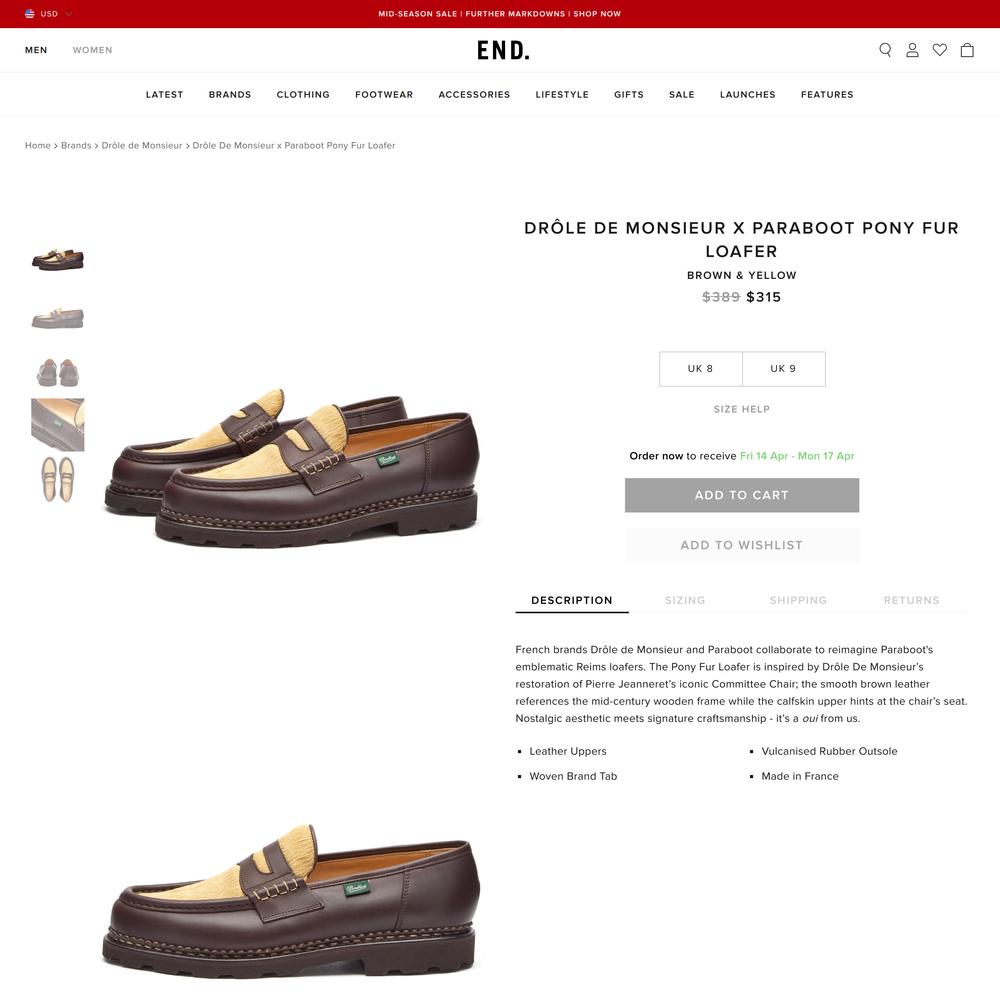Open the account profile icon
This screenshot has width=1000, height=1000.
[x=912, y=50]
